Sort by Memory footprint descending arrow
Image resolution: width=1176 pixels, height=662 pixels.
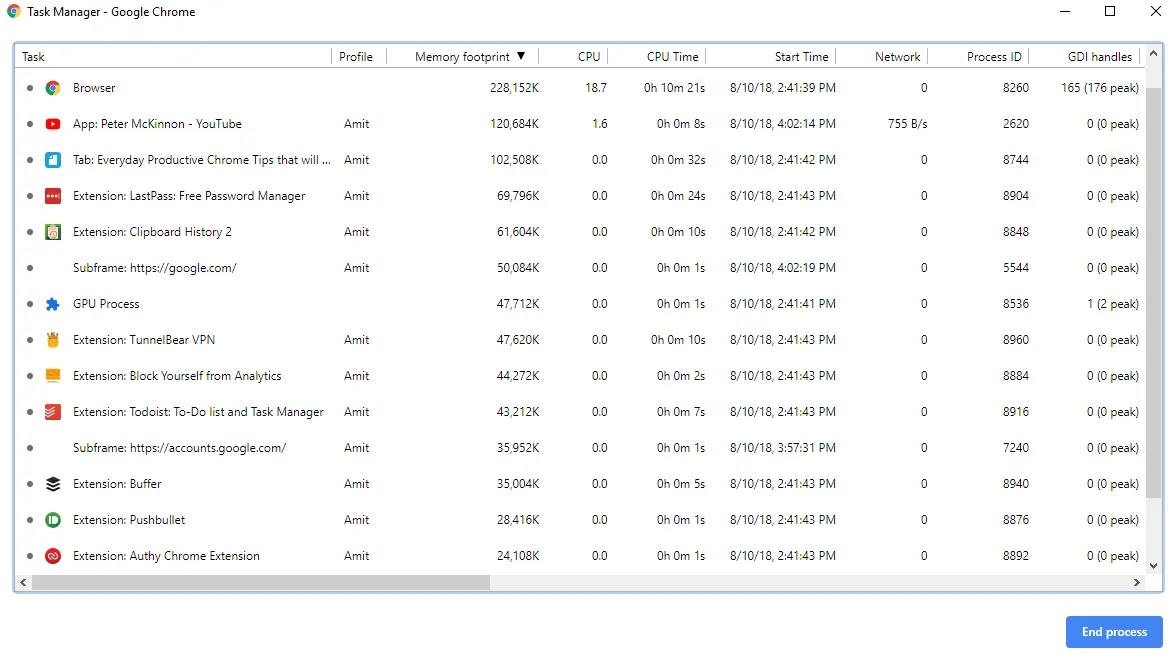pyautogui.click(x=521, y=56)
